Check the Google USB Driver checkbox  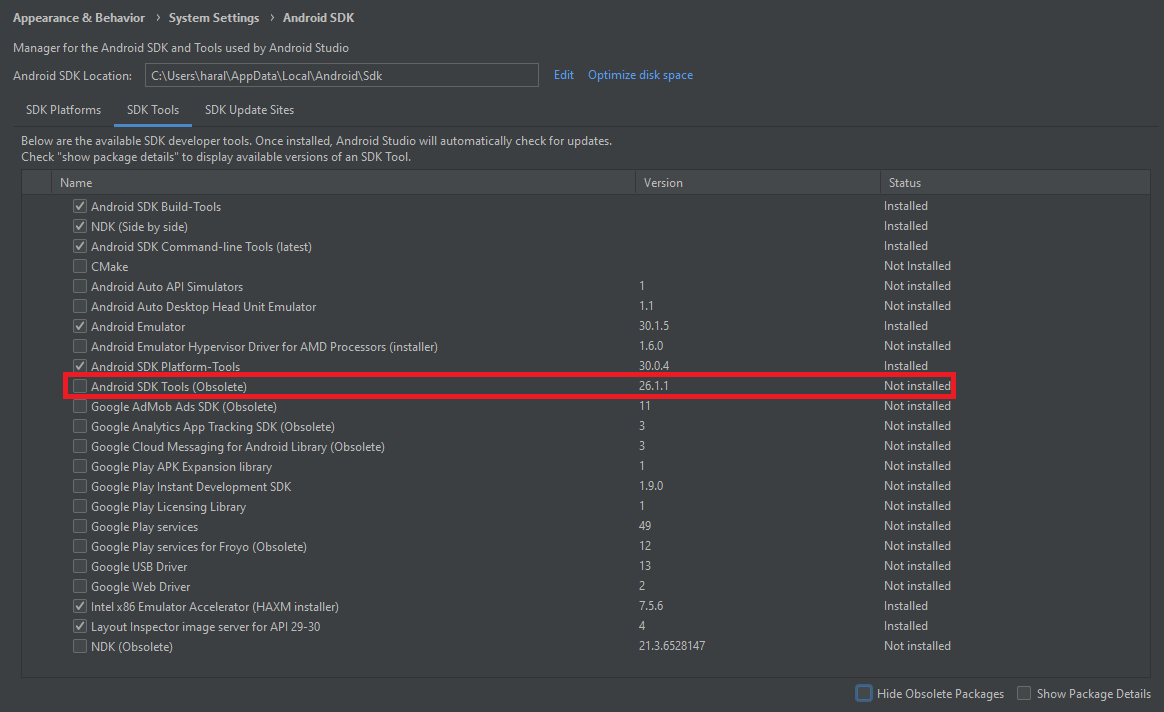click(80, 566)
